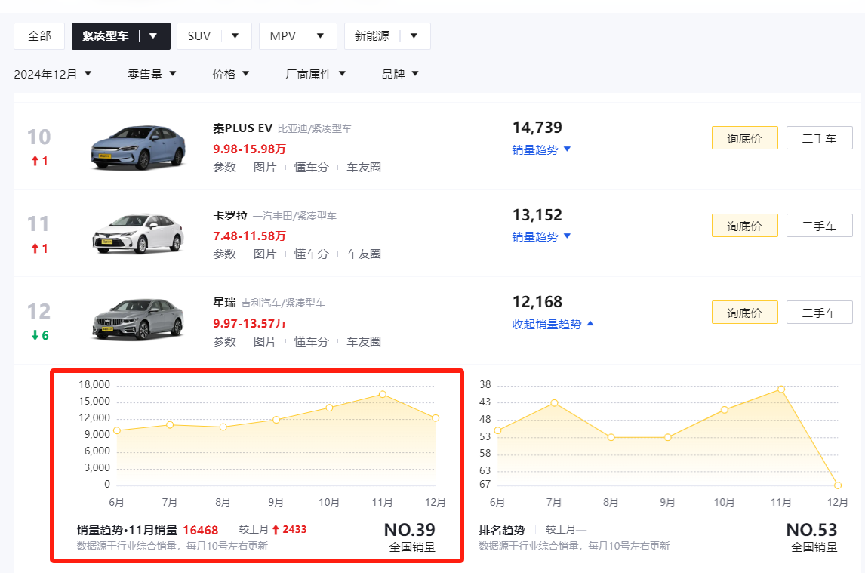
Task: Click the 16468 November sales value
Action: [200, 530]
